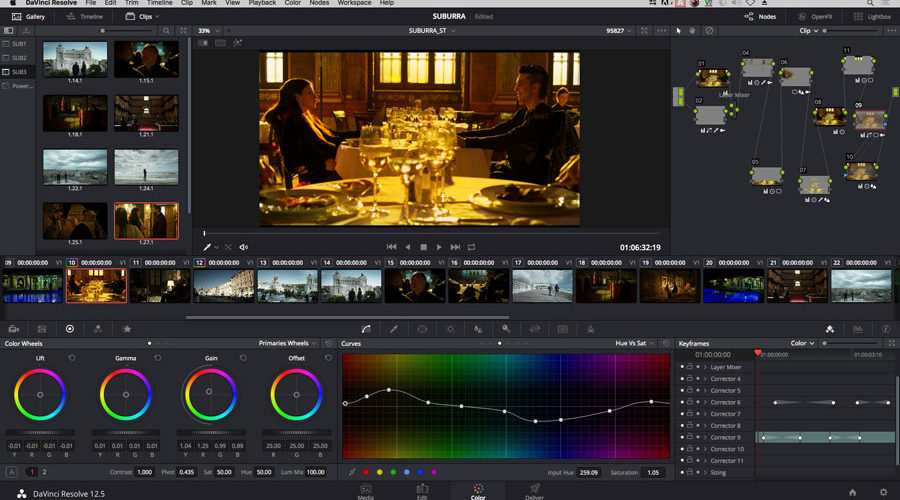Select the green hue curve swatch
The image size is (900, 500).
tap(393, 472)
